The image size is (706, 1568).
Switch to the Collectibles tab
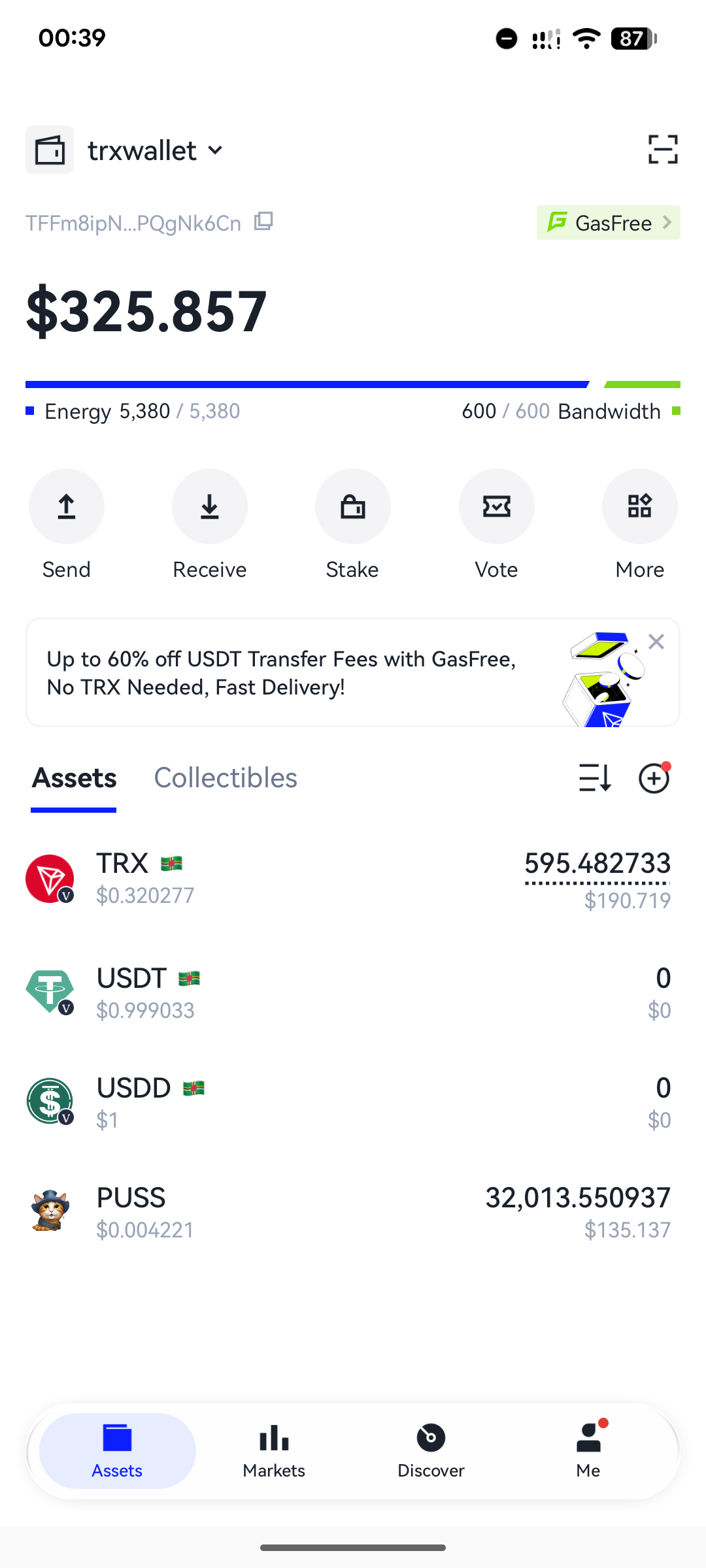pyautogui.click(x=226, y=777)
